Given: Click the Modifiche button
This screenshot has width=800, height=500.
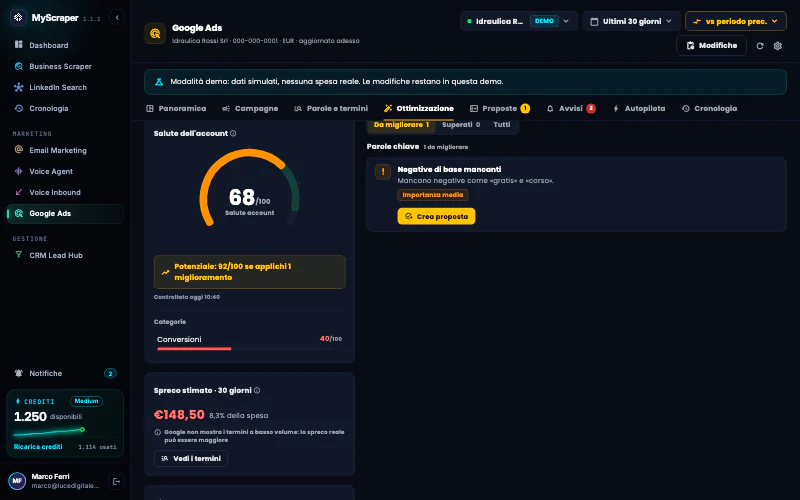Looking at the screenshot, I should coord(711,45).
